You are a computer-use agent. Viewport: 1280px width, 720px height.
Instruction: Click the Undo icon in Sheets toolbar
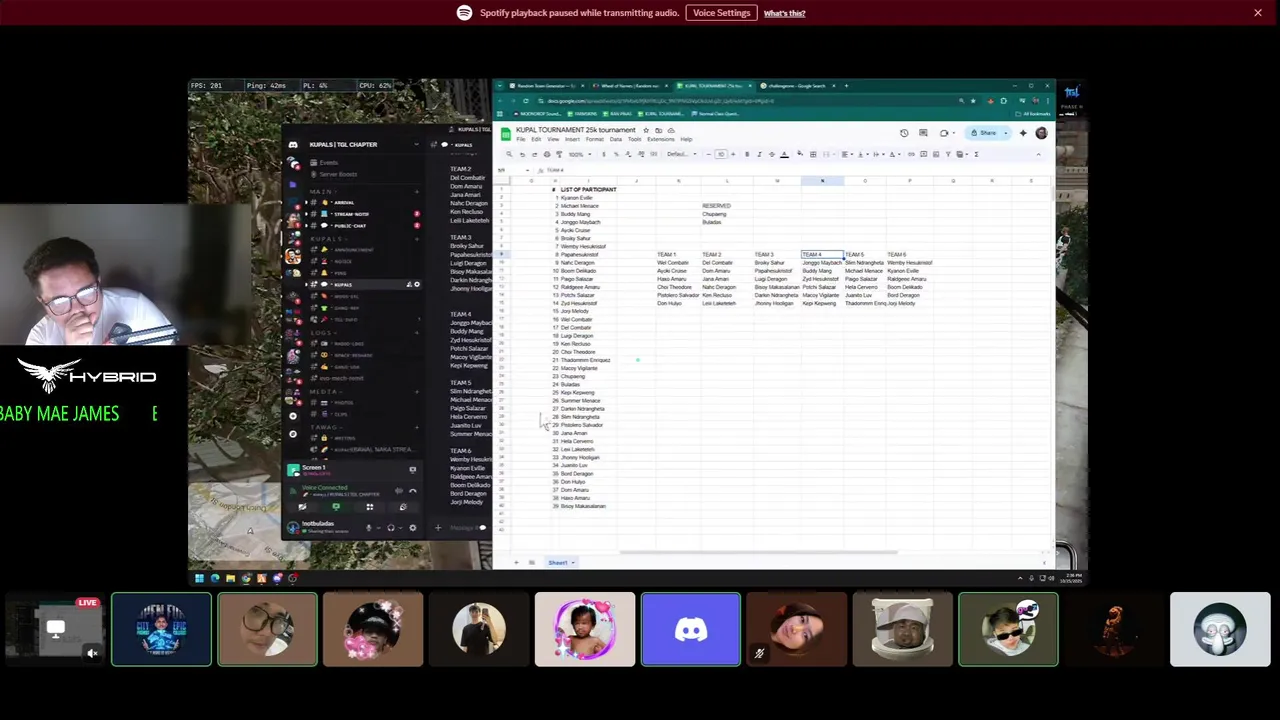tap(522, 154)
